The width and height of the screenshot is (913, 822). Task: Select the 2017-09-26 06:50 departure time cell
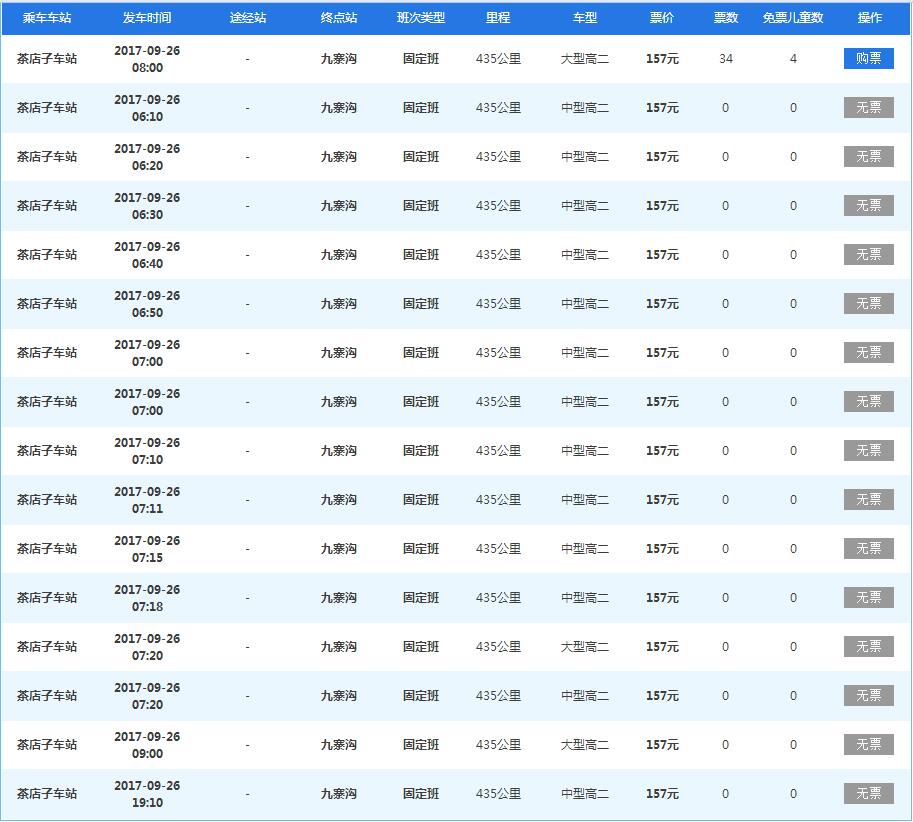pyautogui.click(x=147, y=304)
